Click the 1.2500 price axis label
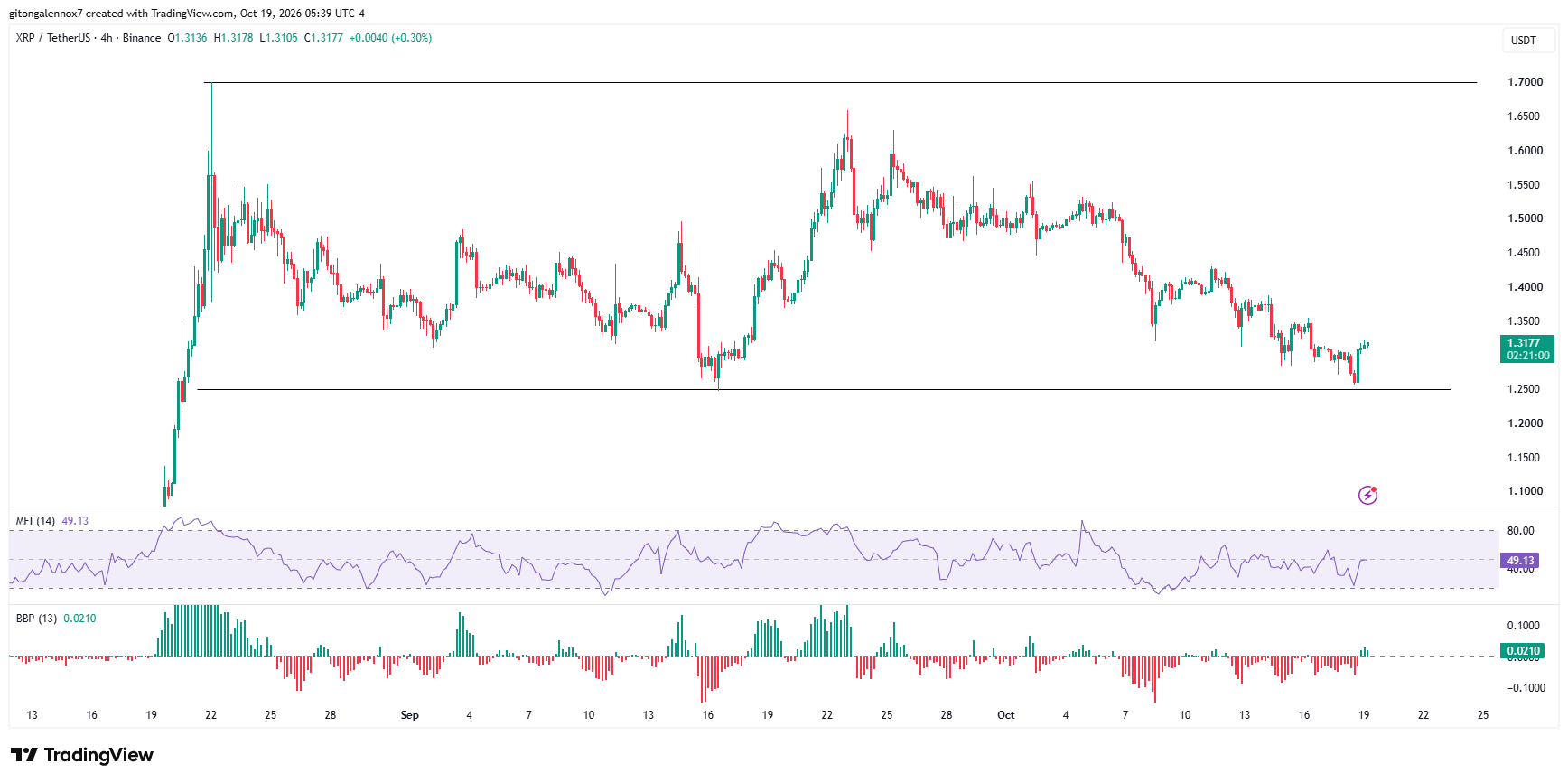 coord(1526,389)
